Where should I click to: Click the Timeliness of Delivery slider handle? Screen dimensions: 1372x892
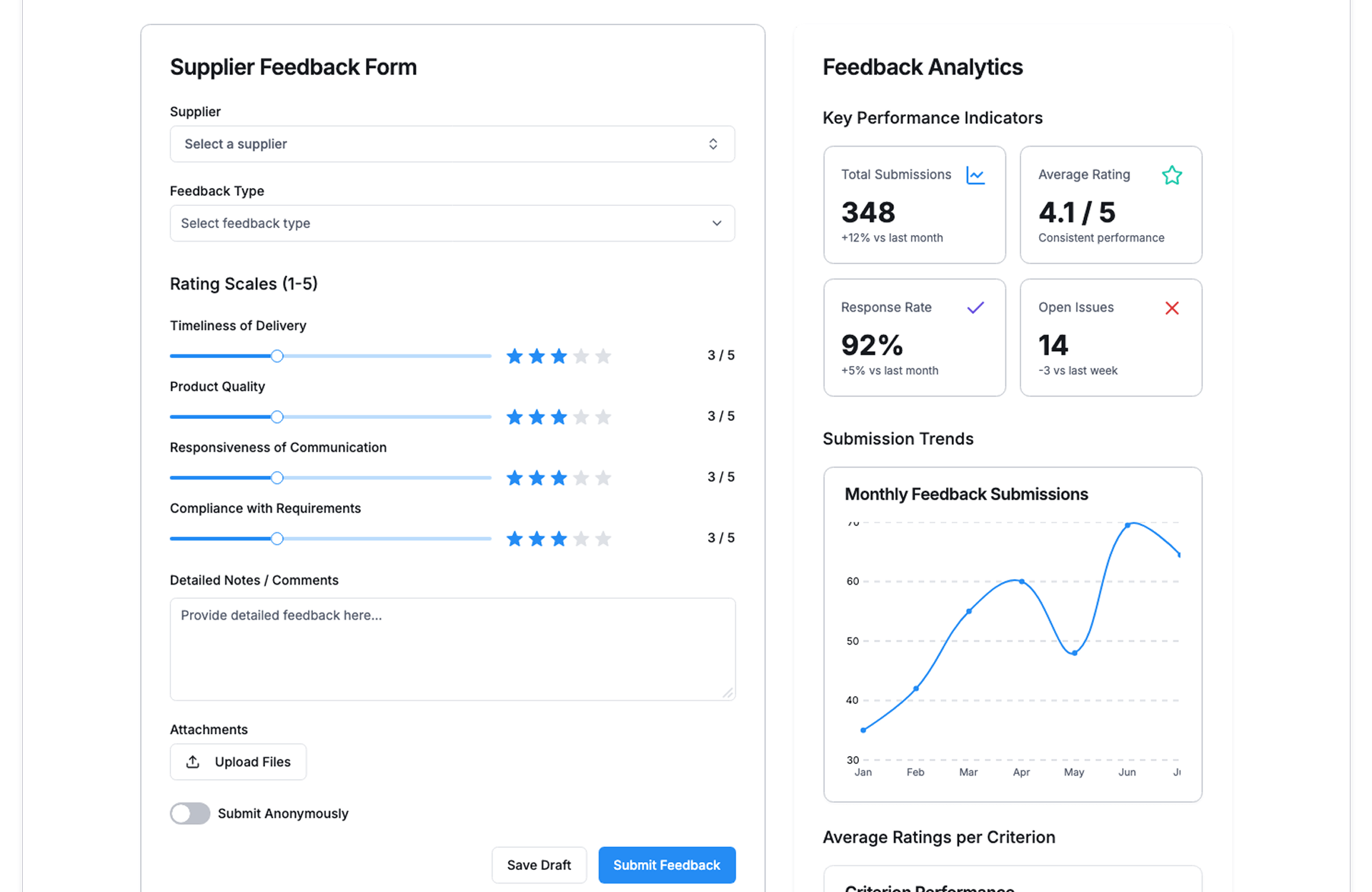(x=277, y=356)
